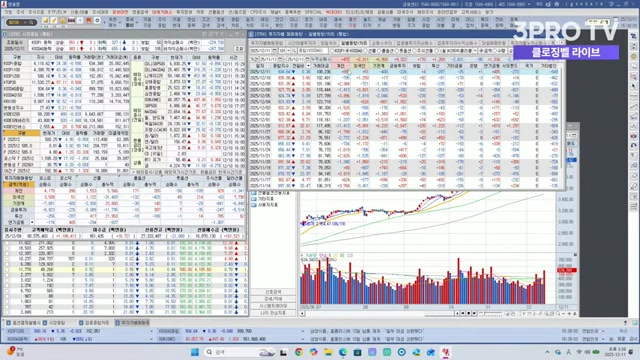Click the magnifier icon next to code field
Image resolution: width=640 pixels, height=360 pixels.
294,51
